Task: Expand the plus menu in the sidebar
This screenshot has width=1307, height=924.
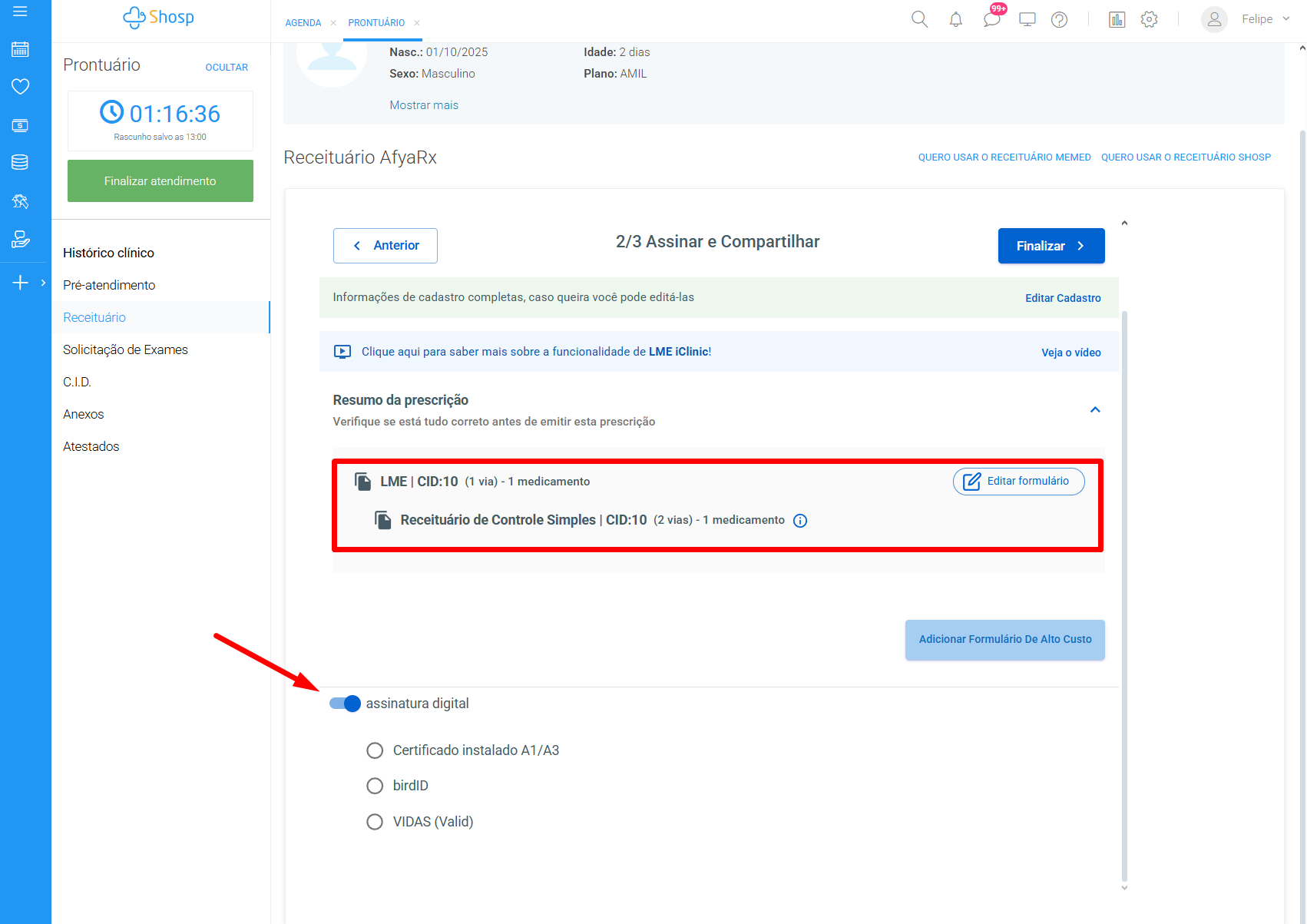Action: (x=21, y=283)
